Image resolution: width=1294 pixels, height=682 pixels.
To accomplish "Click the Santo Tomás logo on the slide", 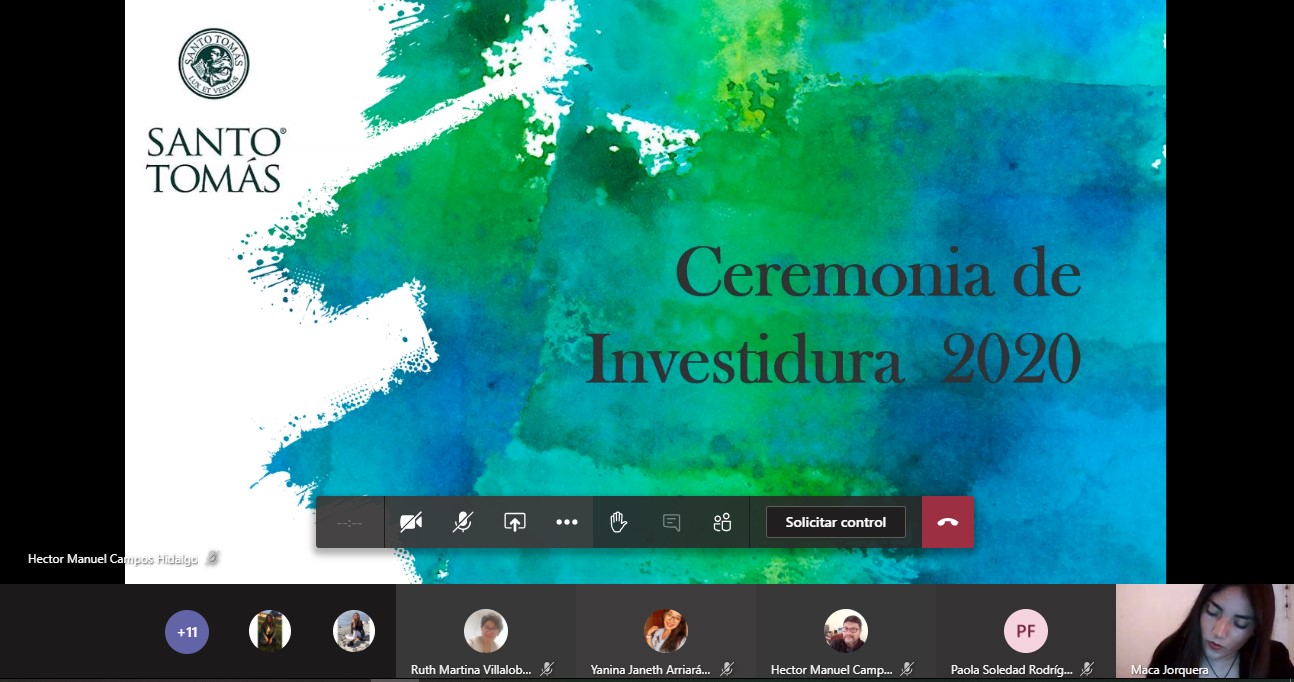I will [214, 110].
